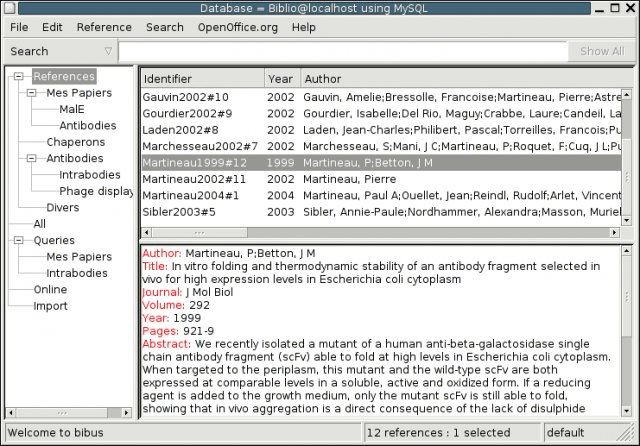Select the Gauvin2002#10 reference row
The width and height of the screenshot is (640, 446).
[x=382, y=97]
